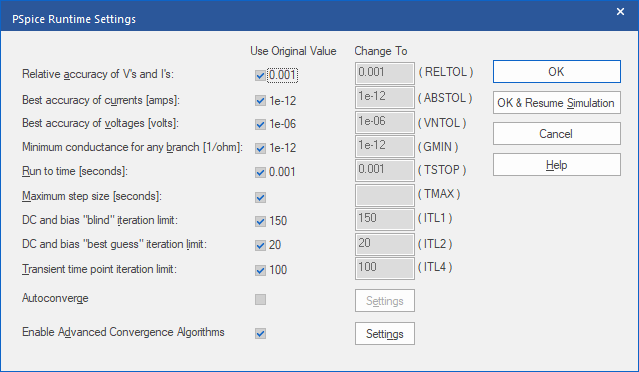
Task: Cancel the runtime settings dialog
Action: (x=557, y=134)
